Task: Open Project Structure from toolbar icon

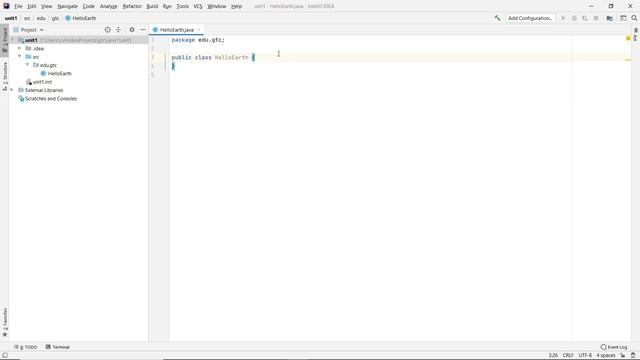Action: click(x=609, y=18)
